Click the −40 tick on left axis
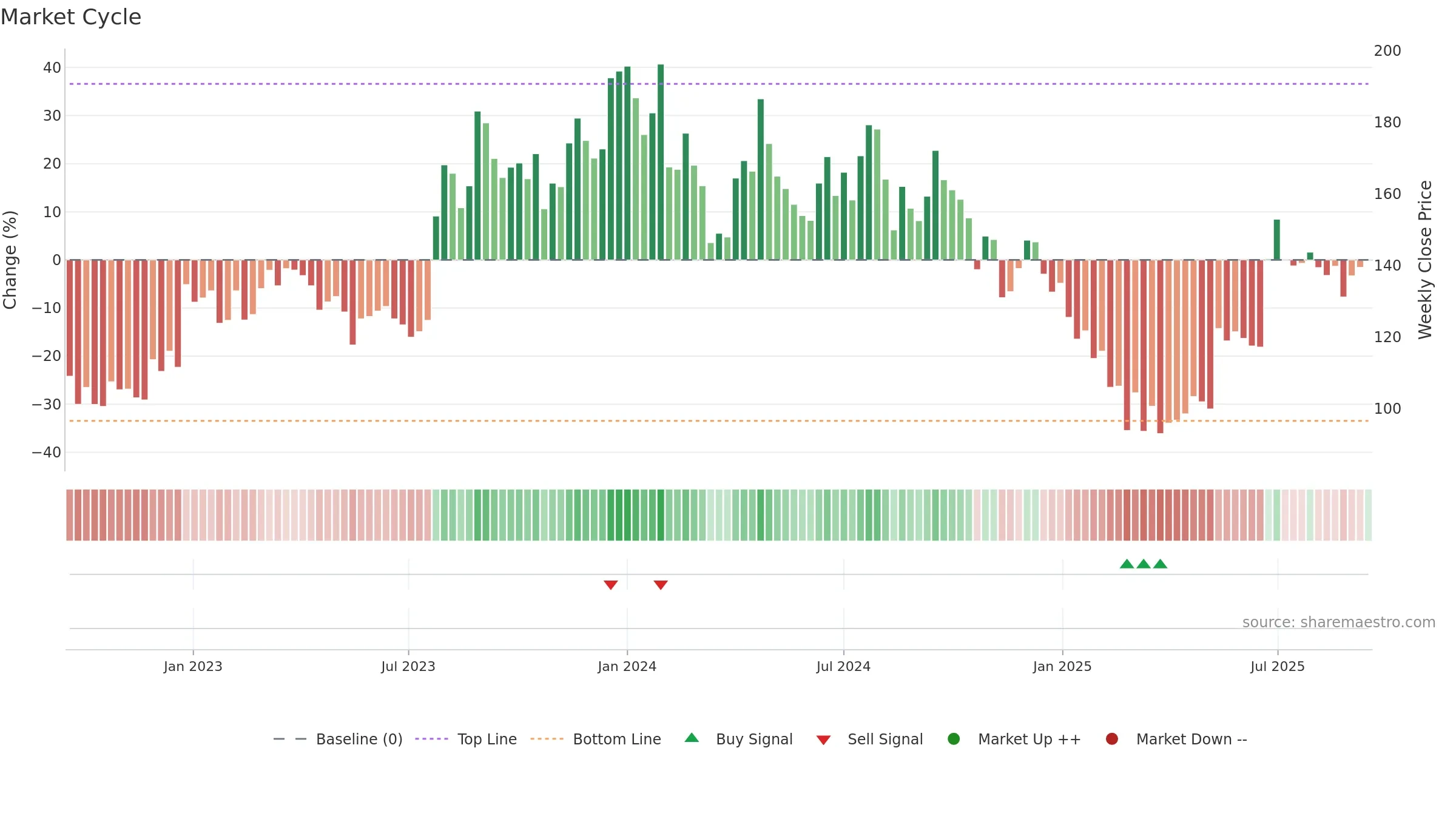Screen dimensions: 1456x819 tap(47, 453)
